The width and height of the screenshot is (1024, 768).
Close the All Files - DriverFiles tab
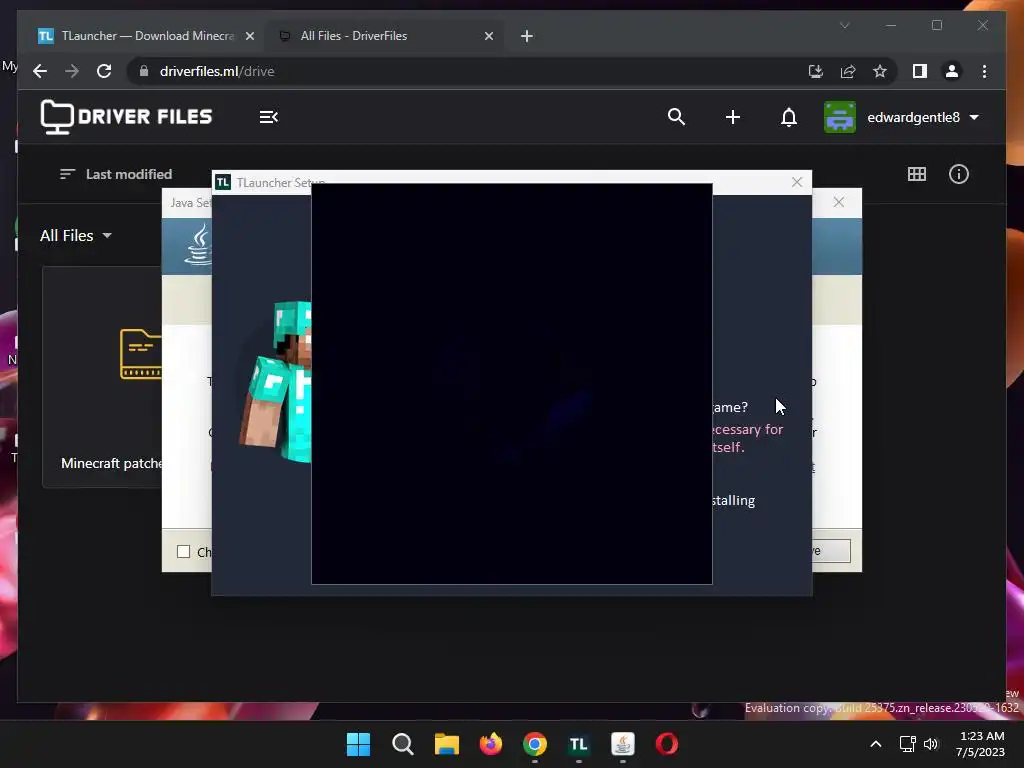pos(488,36)
